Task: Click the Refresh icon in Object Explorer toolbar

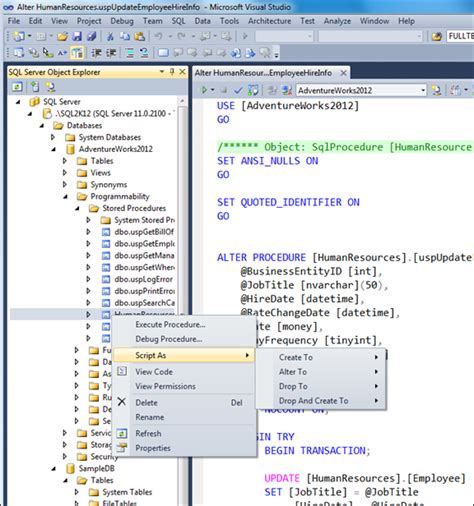Action: pyautogui.click(x=17, y=87)
